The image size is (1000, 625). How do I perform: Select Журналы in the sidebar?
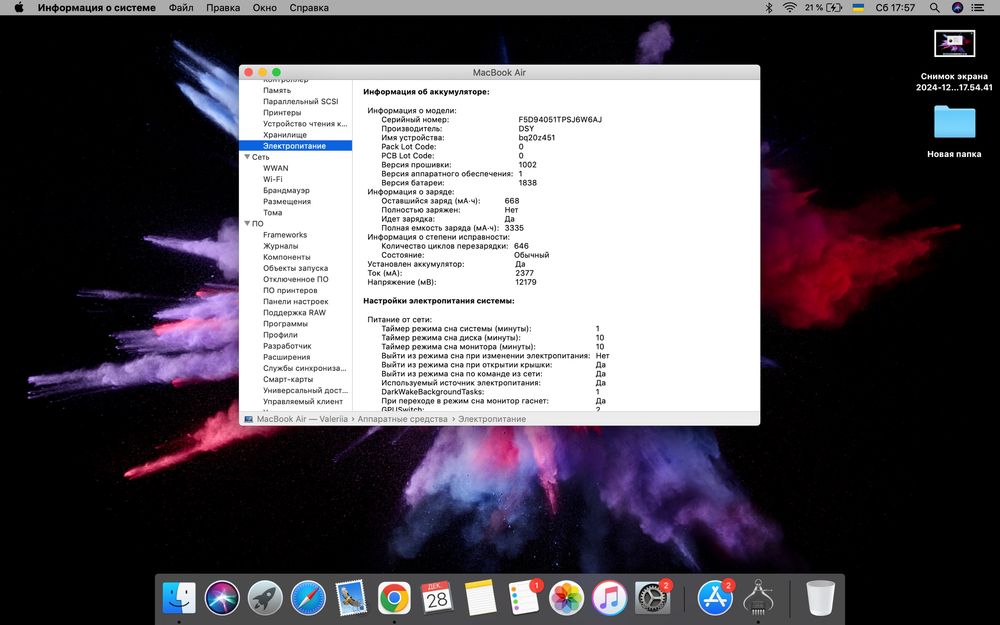click(x=281, y=246)
